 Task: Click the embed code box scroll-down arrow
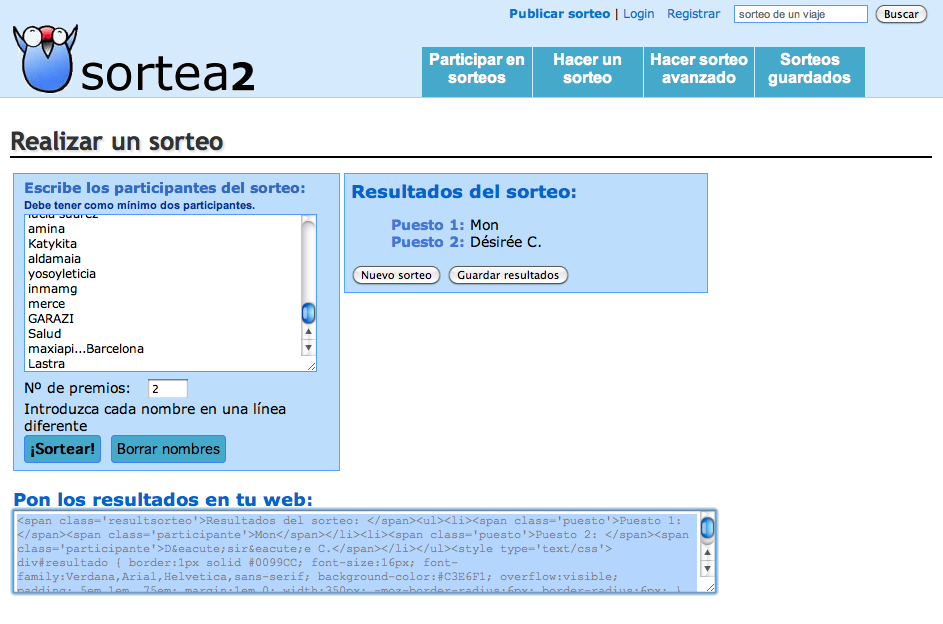[707, 568]
